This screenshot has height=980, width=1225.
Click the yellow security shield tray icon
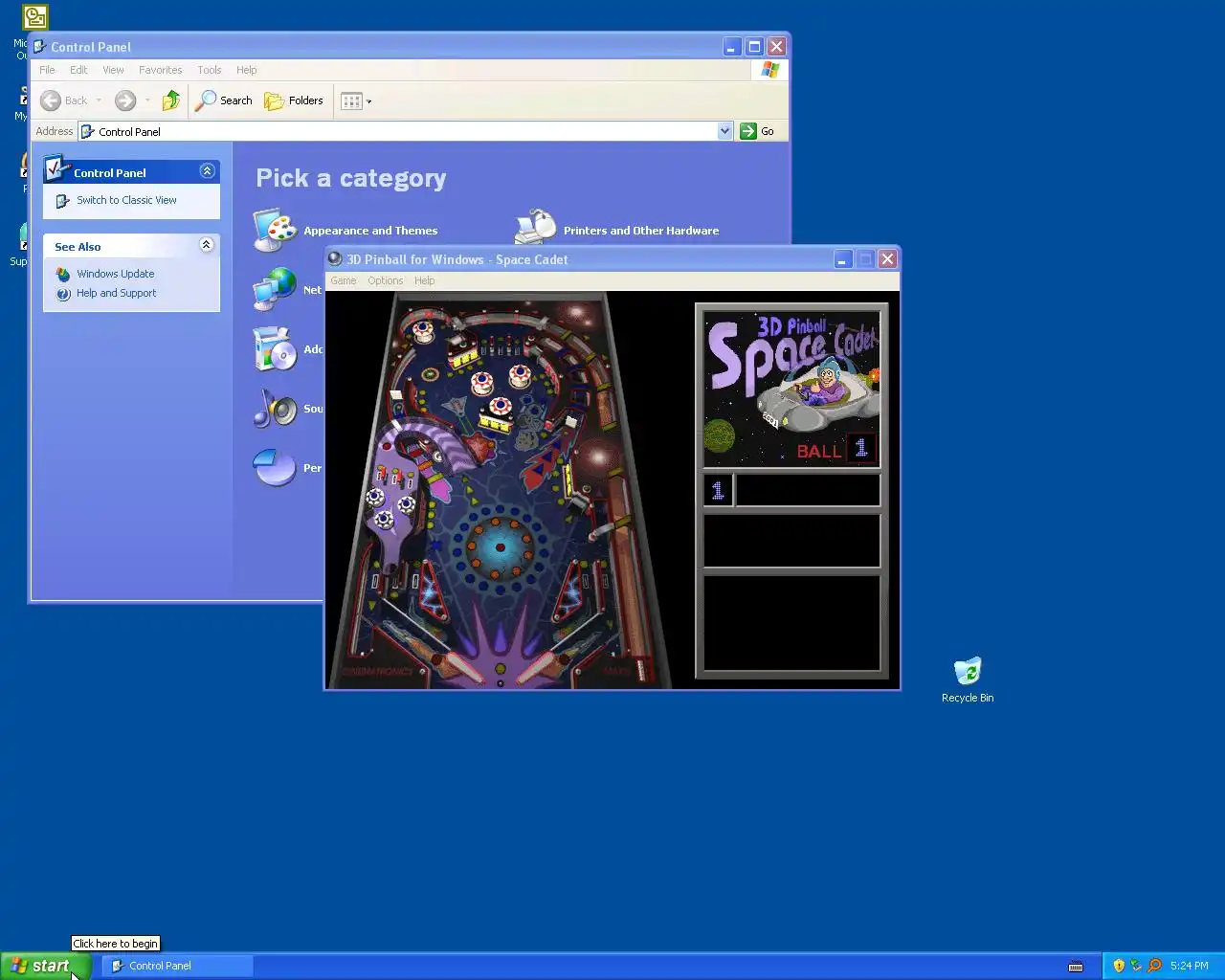[x=1119, y=966]
